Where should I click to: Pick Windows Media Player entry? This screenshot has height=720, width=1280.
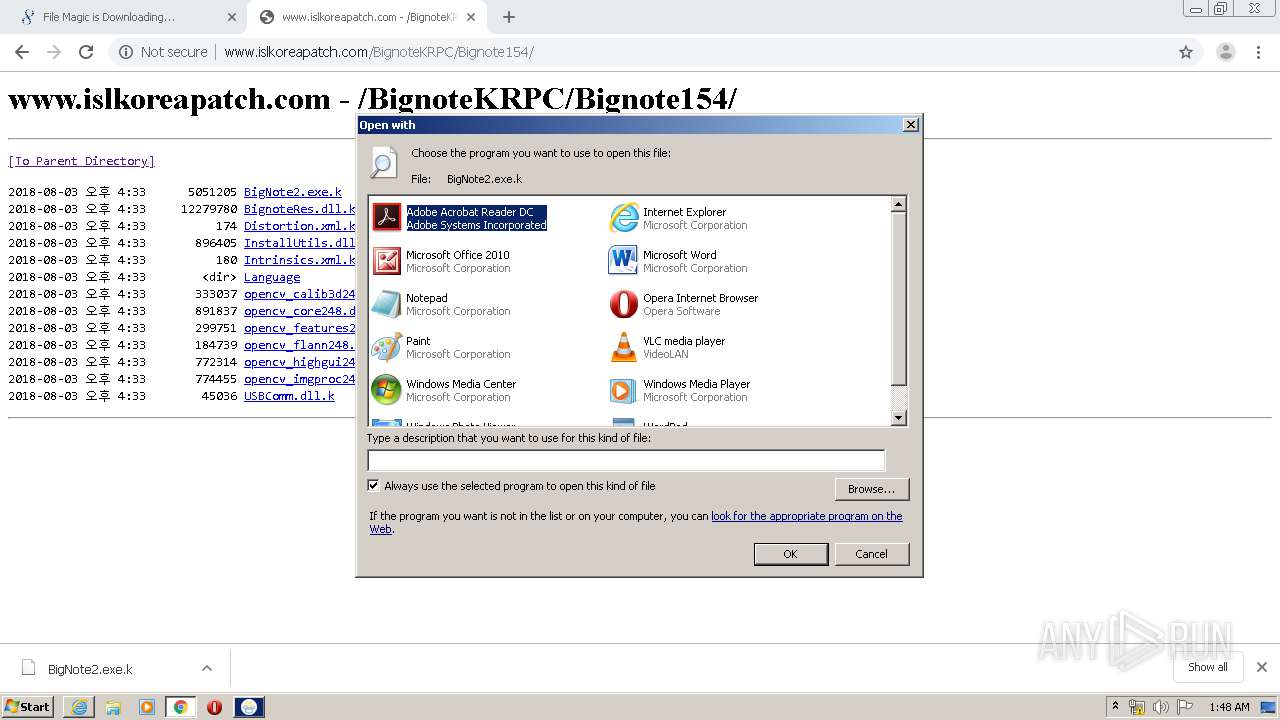coord(680,390)
